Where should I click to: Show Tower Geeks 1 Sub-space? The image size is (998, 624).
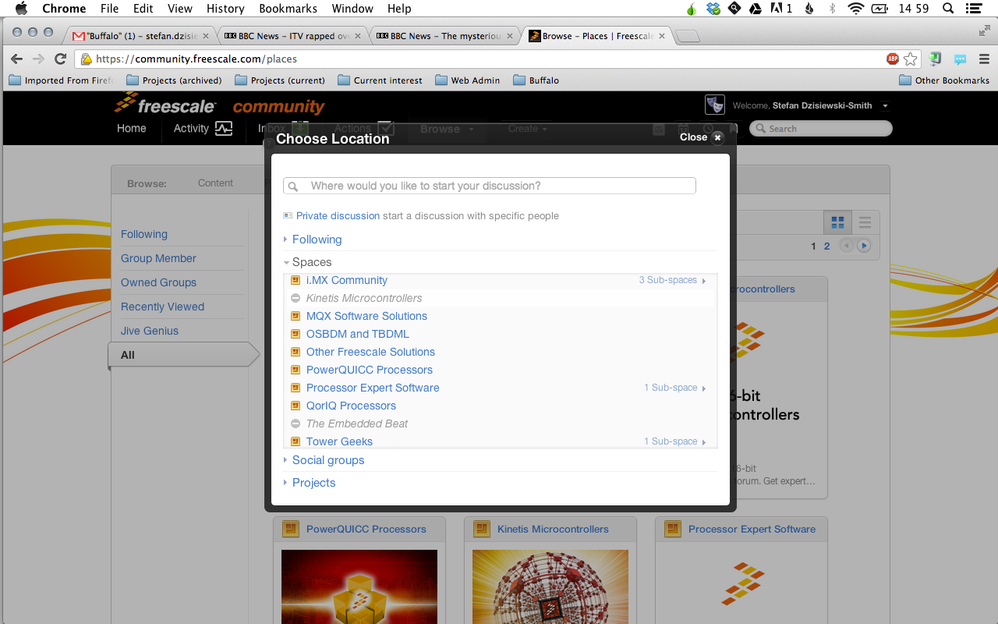tap(675, 441)
